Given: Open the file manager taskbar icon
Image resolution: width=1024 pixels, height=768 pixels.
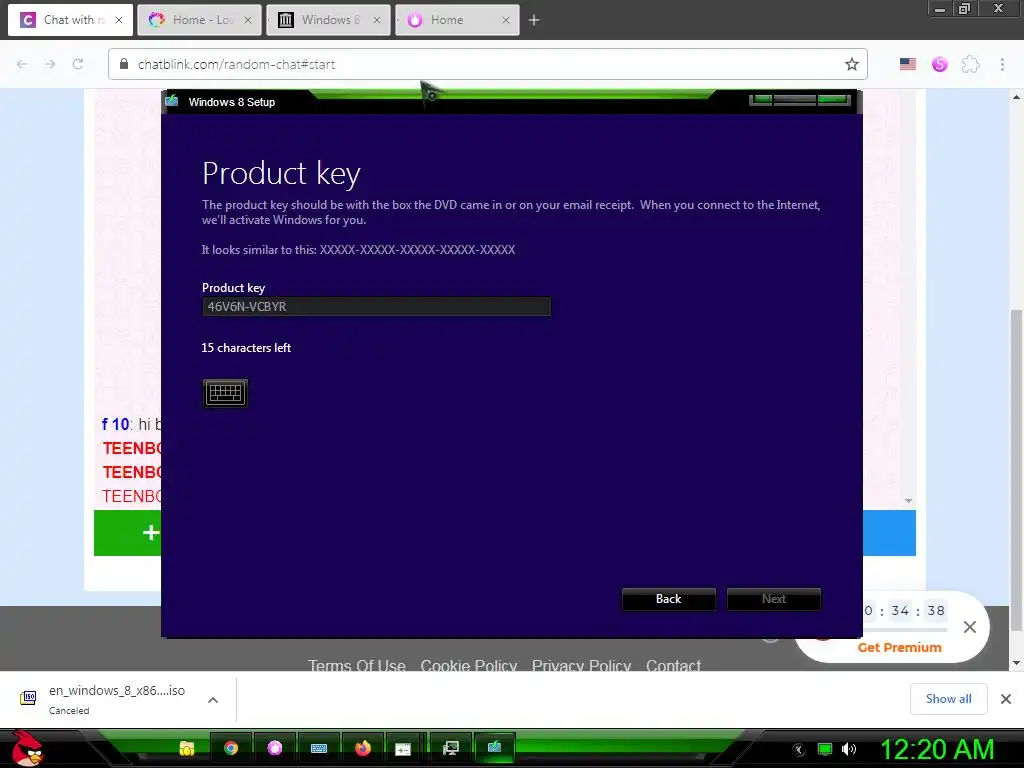Looking at the screenshot, I should 187,748.
